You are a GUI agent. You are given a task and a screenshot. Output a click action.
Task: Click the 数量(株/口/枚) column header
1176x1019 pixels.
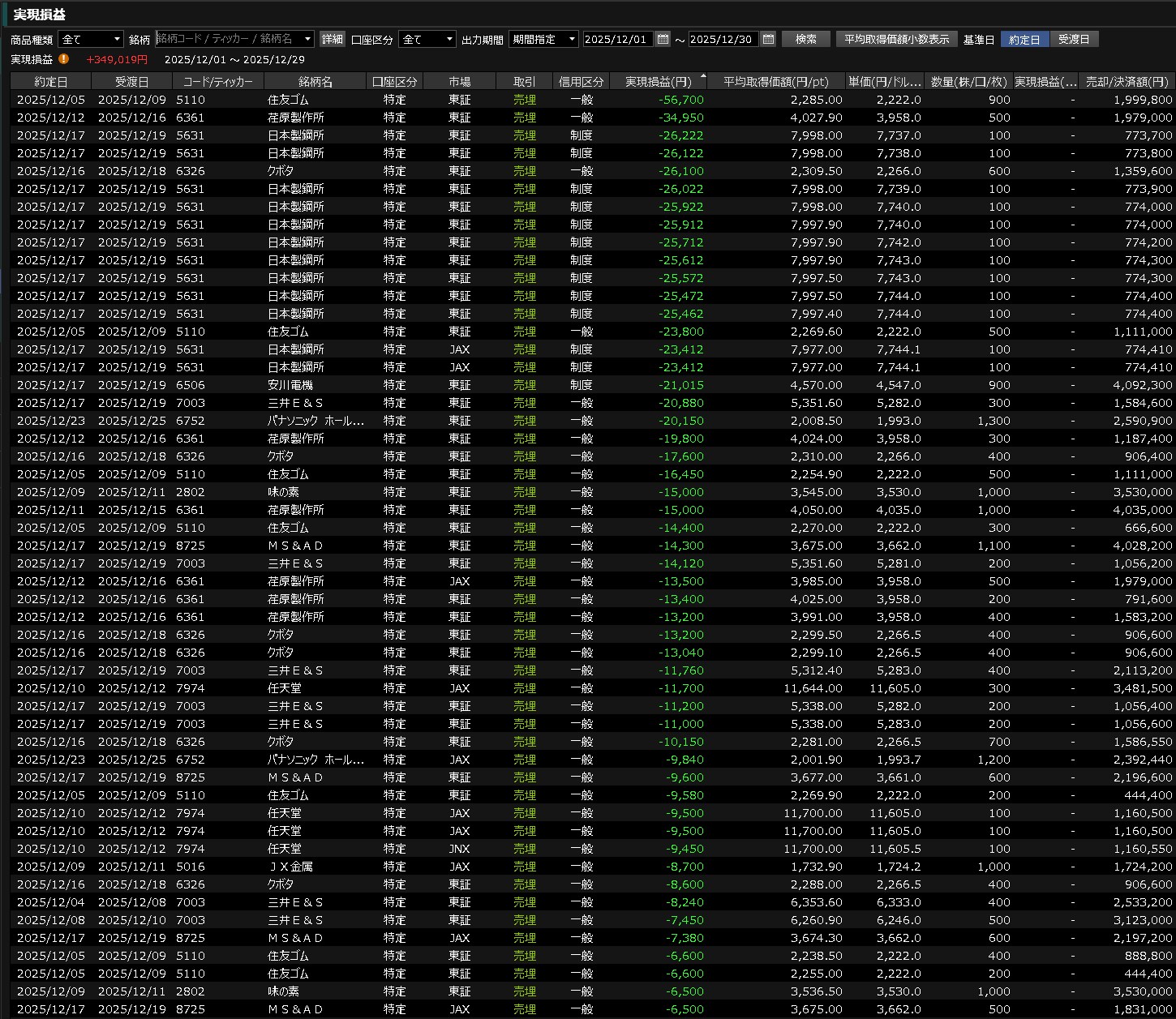[x=968, y=82]
